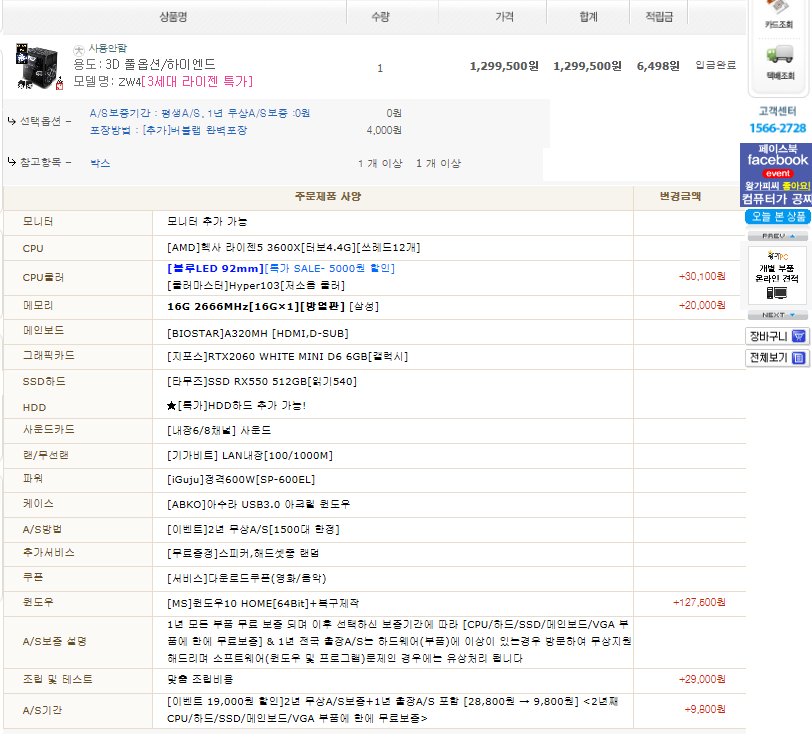Click the PC product thumbnail image
812x734 pixels.
coord(38,66)
